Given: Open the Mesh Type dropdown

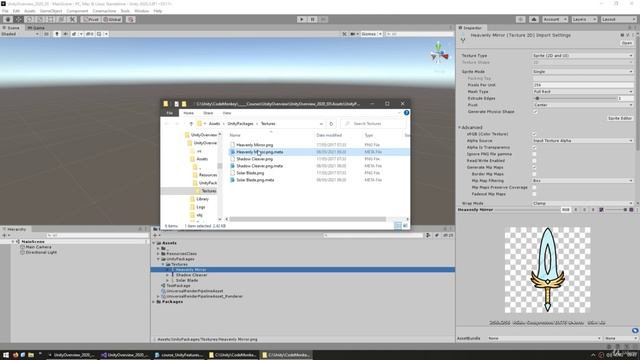Looking at the screenshot, I should coord(582,91).
